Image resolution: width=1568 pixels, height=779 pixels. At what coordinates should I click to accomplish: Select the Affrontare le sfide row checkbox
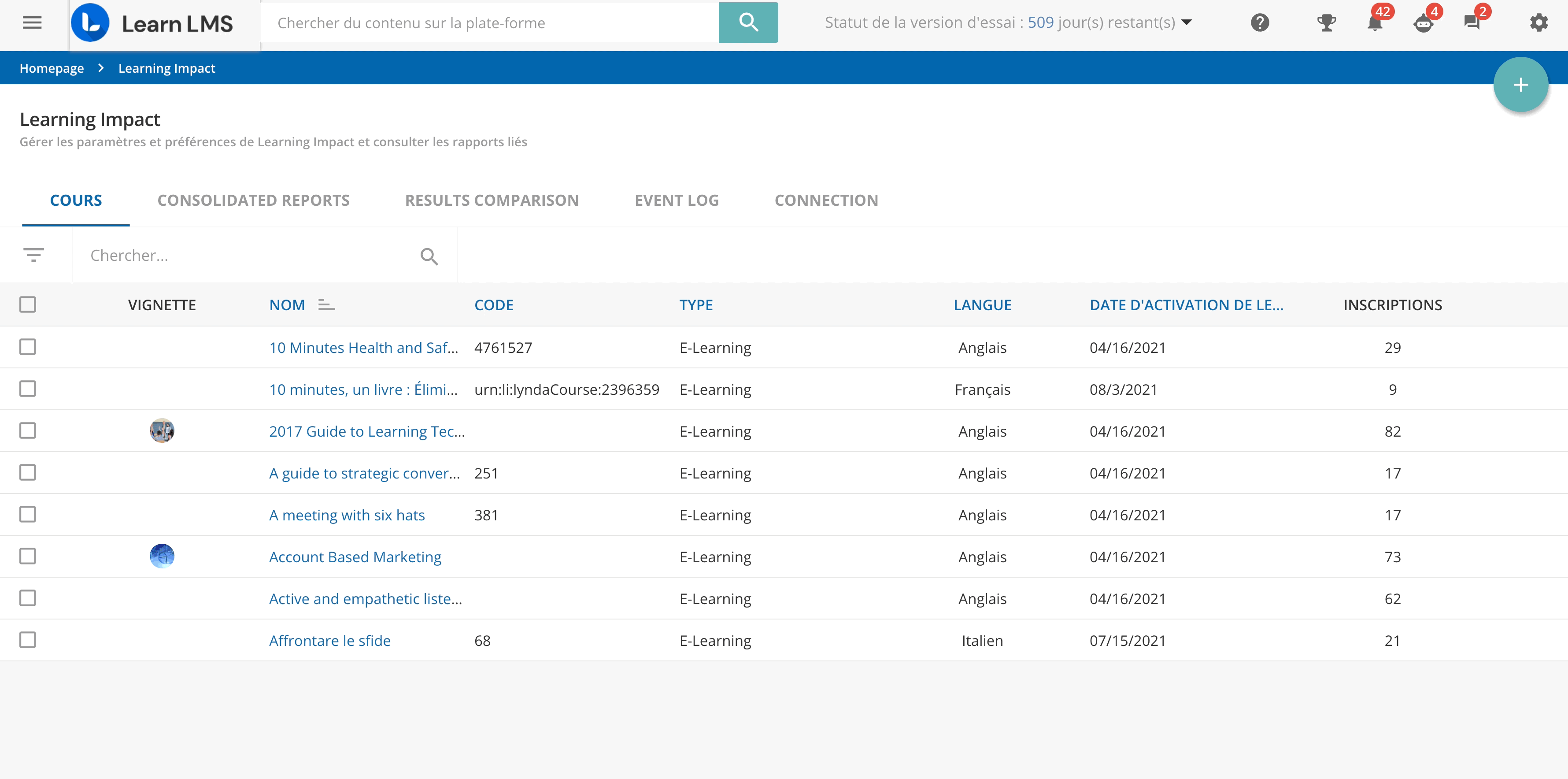coord(28,640)
